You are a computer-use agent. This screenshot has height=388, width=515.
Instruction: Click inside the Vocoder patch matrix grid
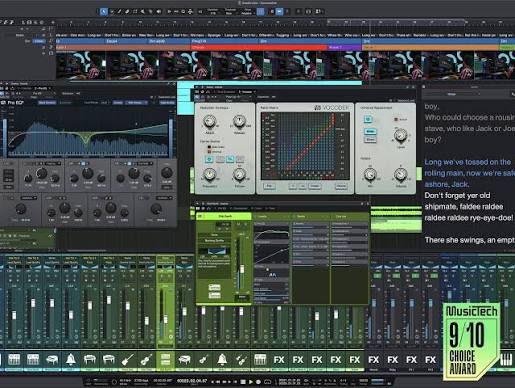305,146
